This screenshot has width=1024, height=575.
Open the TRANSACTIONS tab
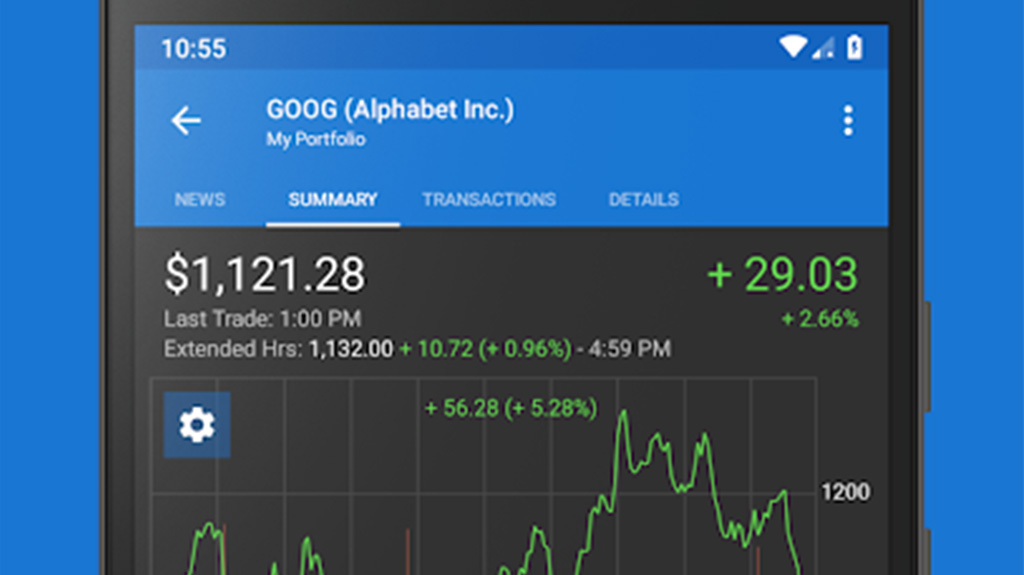pos(489,199)
